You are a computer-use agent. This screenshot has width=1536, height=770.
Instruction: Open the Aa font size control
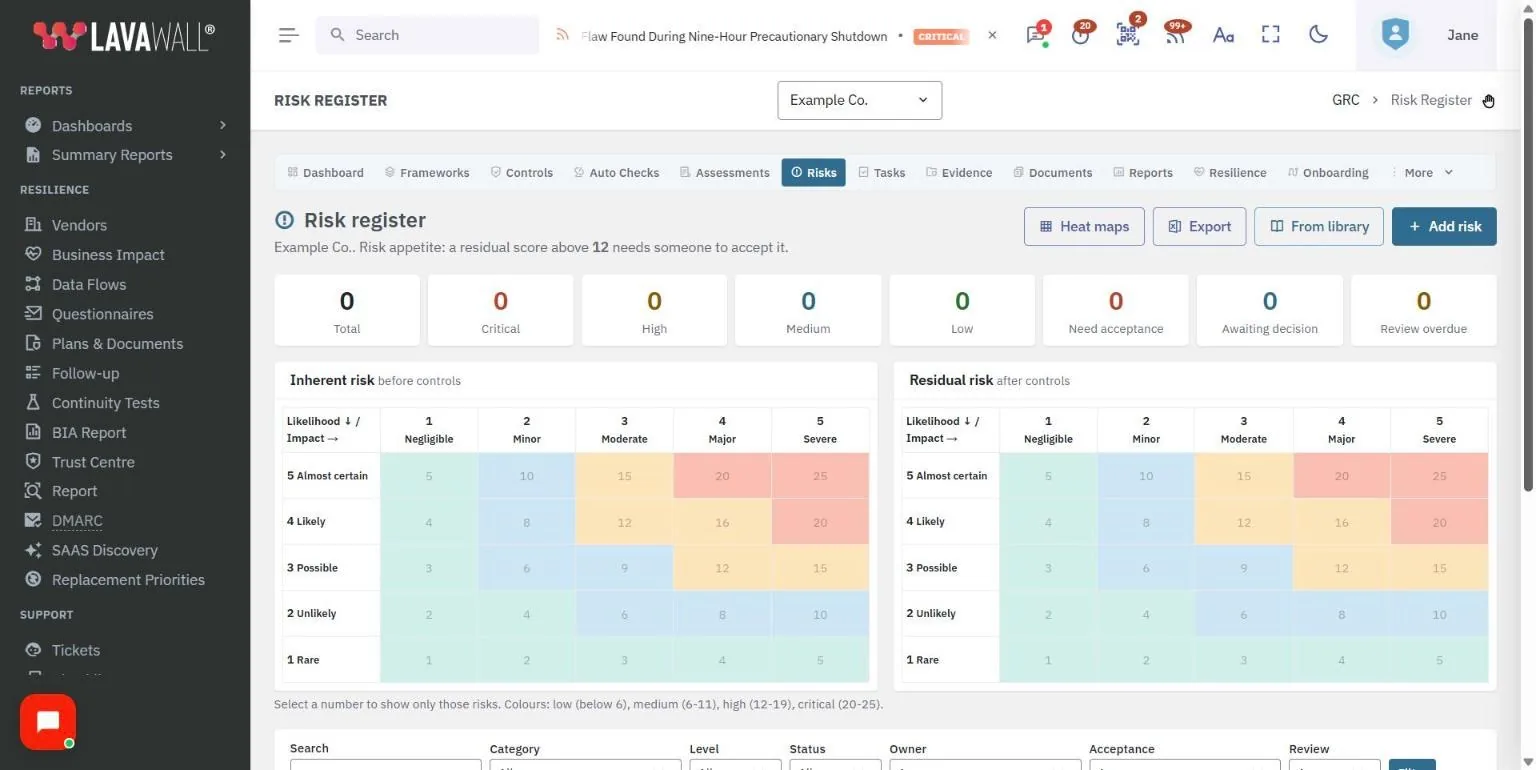(1223, 35)
